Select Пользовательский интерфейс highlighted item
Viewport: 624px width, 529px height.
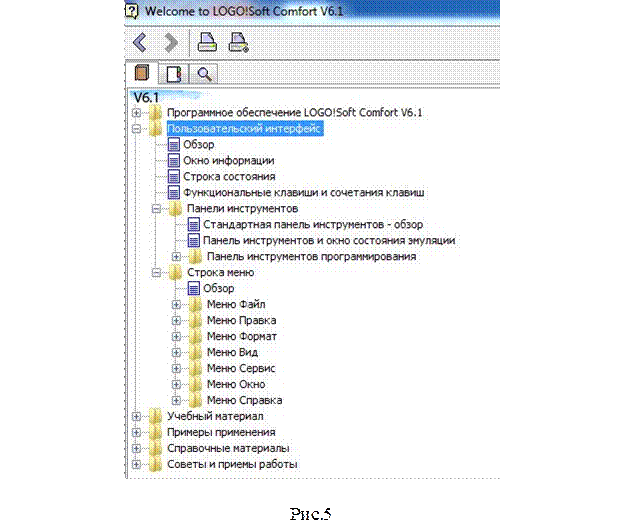tap(245, 129)
